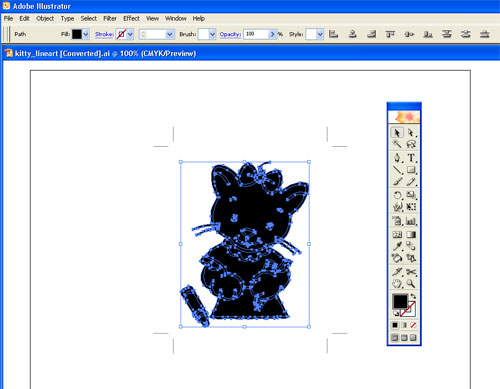Activate the Scissors tool
Viewport: 500px width, 389px height.
pyautogui.click(x=411, y=272)
